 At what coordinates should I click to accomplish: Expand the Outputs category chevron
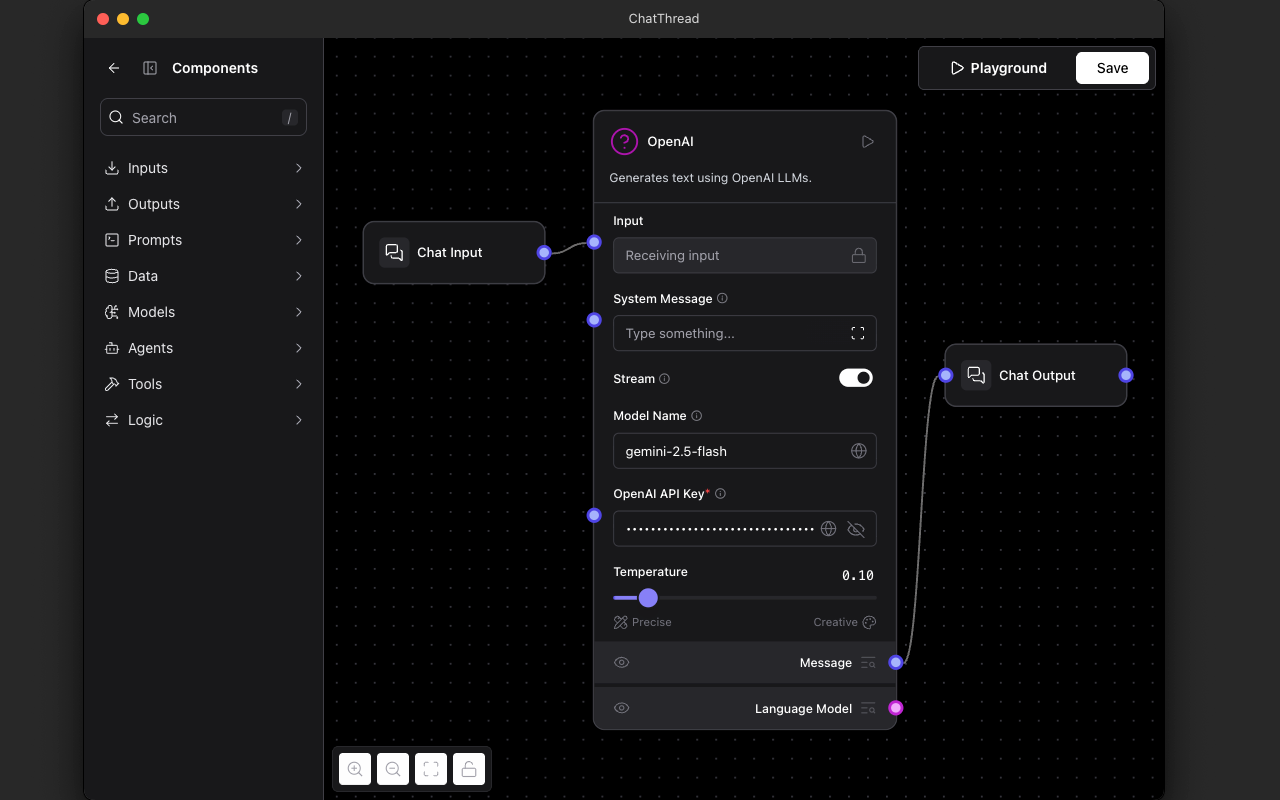coord(298,204)
